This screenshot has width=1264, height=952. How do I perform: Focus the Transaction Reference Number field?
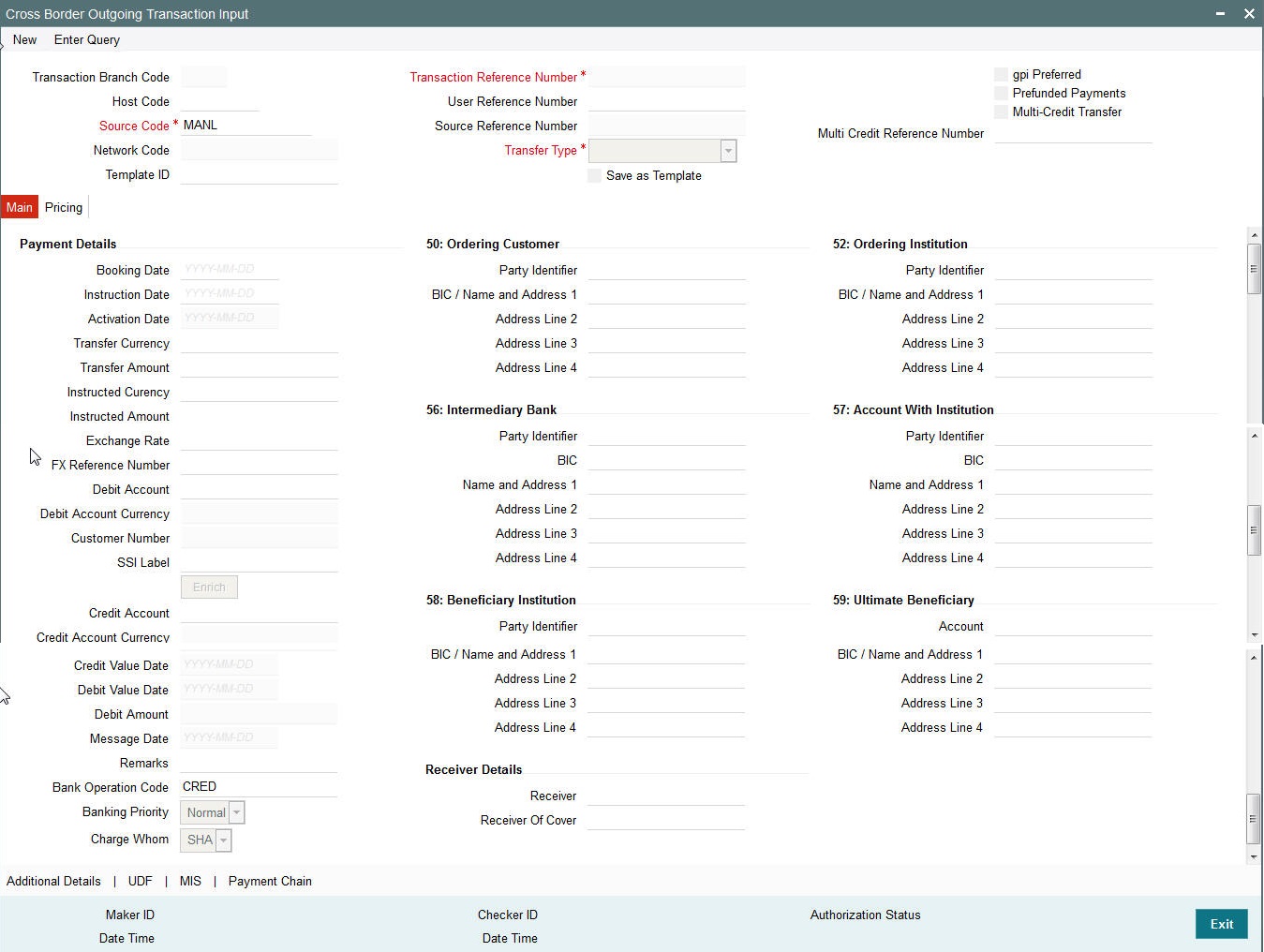(667, 77)
